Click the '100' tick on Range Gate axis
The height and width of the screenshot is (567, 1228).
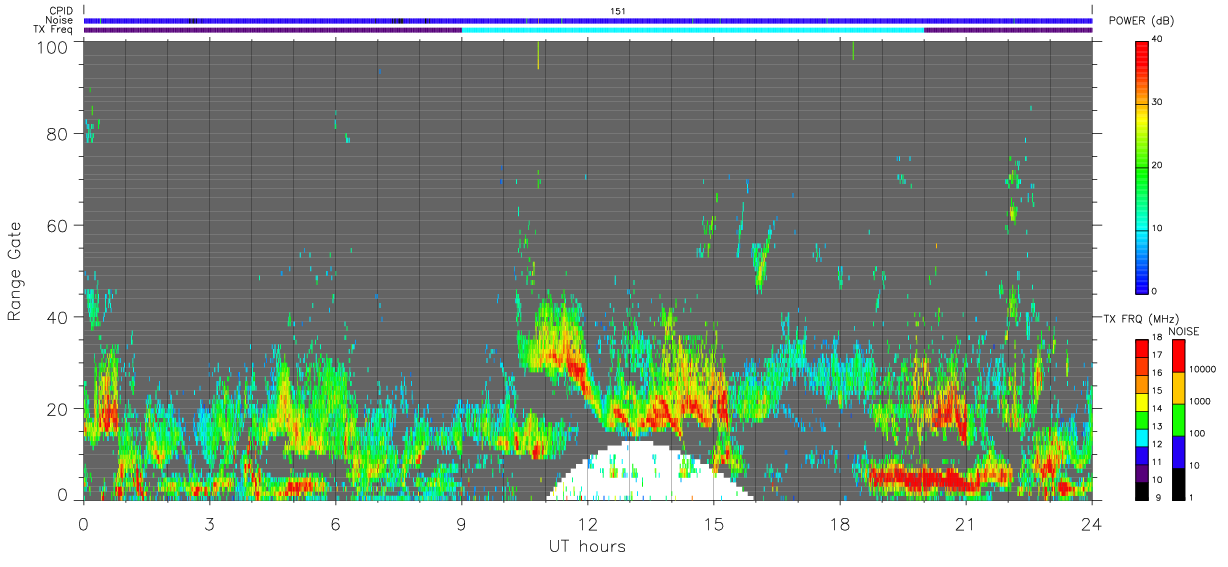pyautogui.click(x=52, y=46)
